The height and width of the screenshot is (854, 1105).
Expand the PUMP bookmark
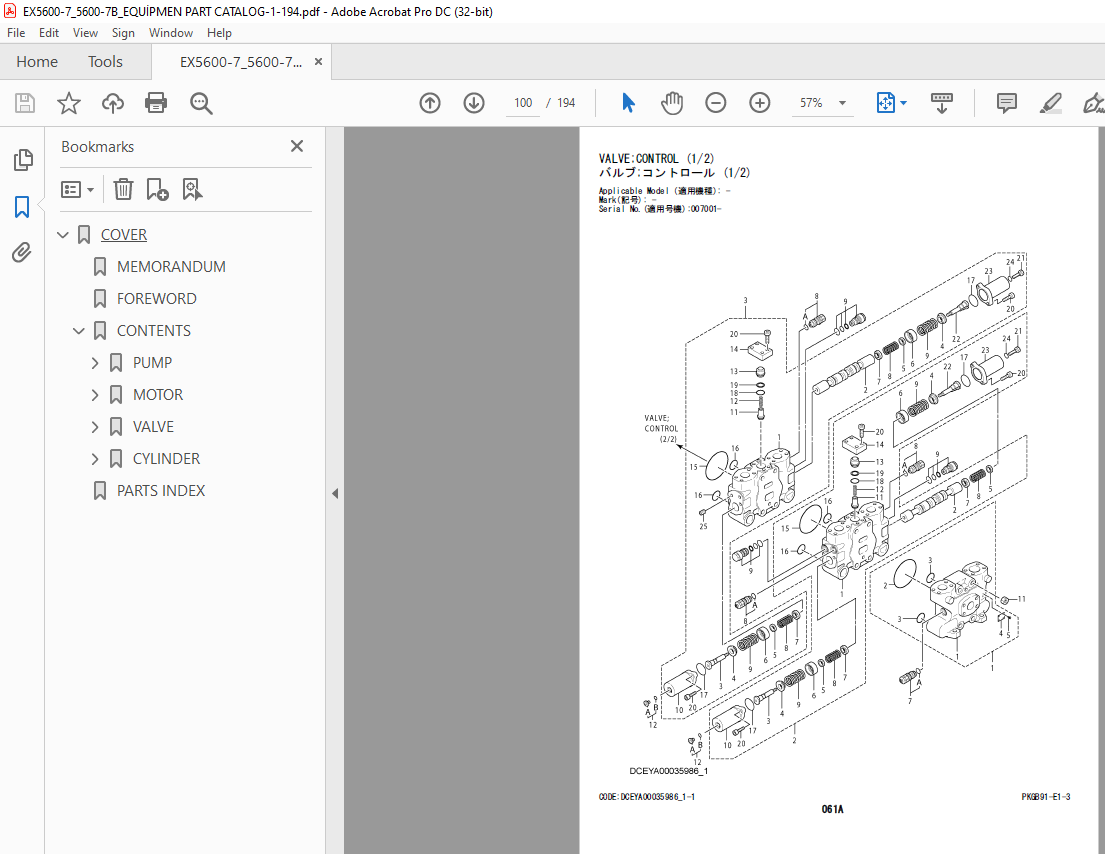96,363
